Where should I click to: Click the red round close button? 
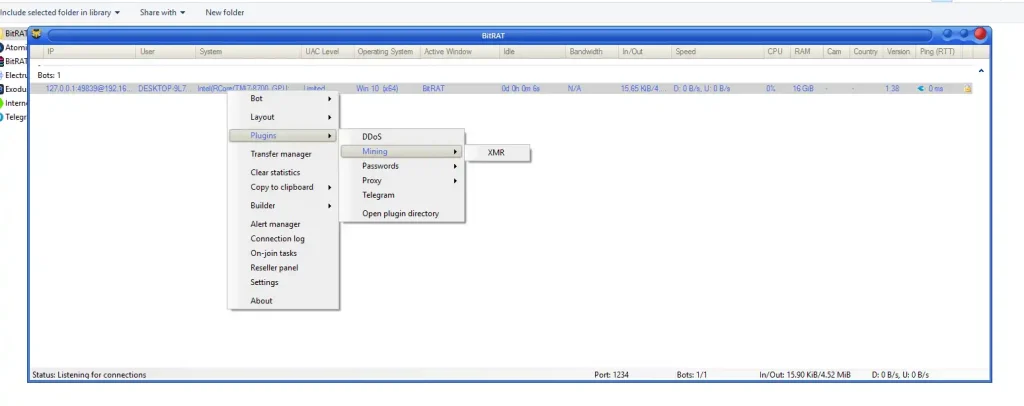coord(980,34)
